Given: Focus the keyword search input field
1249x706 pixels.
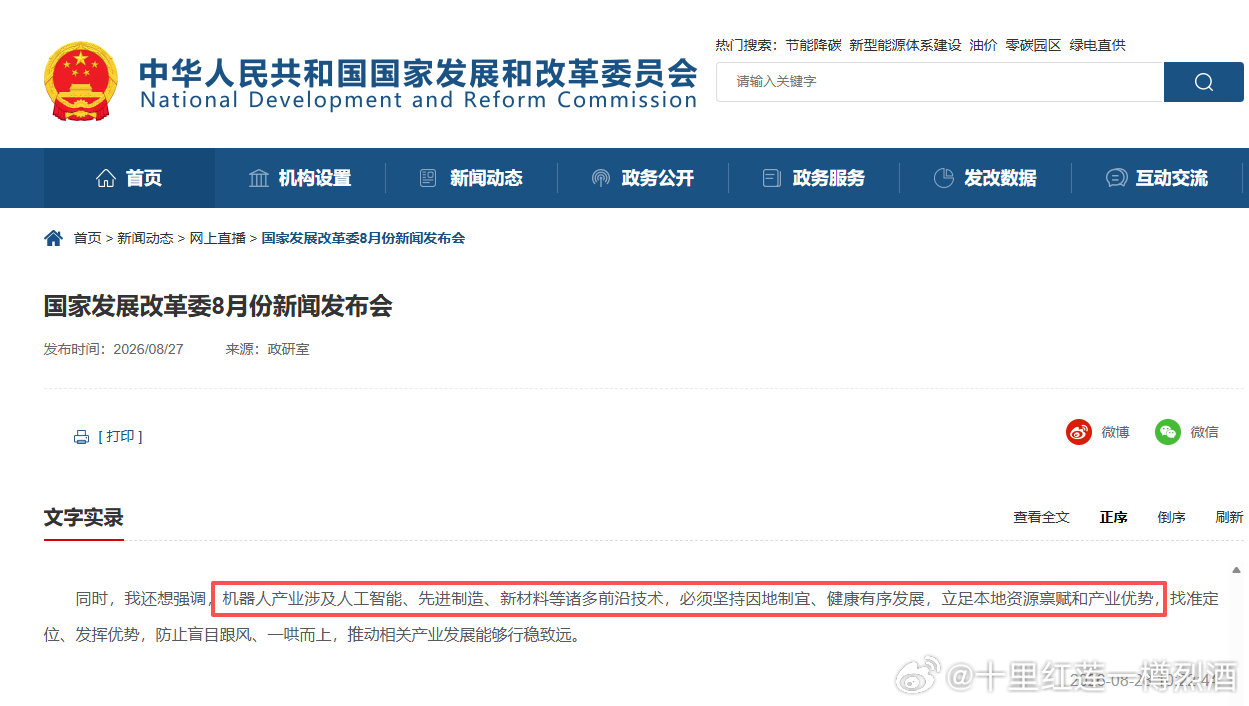Looking at the screenshot, I should pos(940,82).
